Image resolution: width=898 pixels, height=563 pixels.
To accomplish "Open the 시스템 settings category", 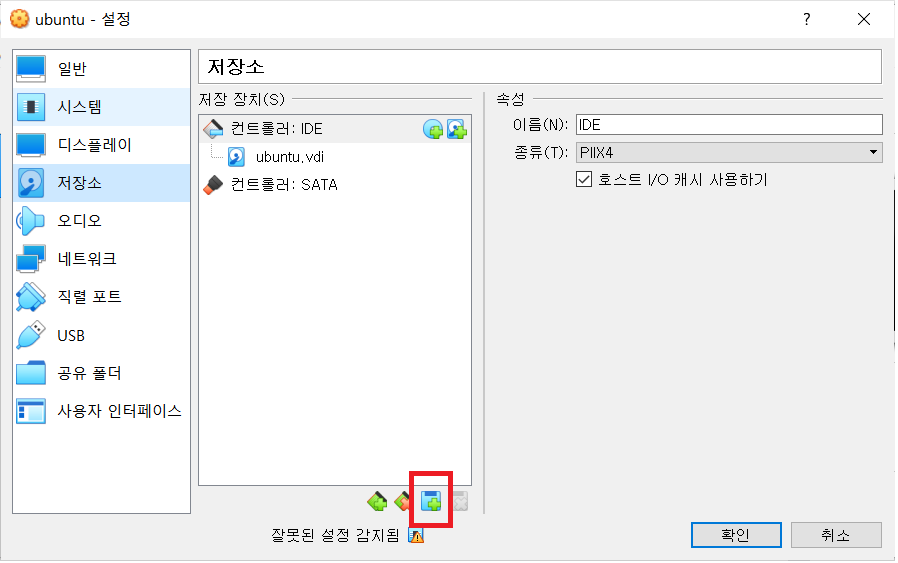I will [102, 107].
